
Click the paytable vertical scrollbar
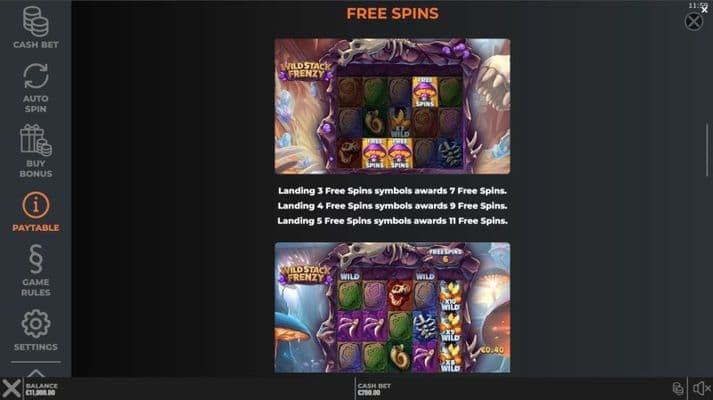click(x=707, y=149)
